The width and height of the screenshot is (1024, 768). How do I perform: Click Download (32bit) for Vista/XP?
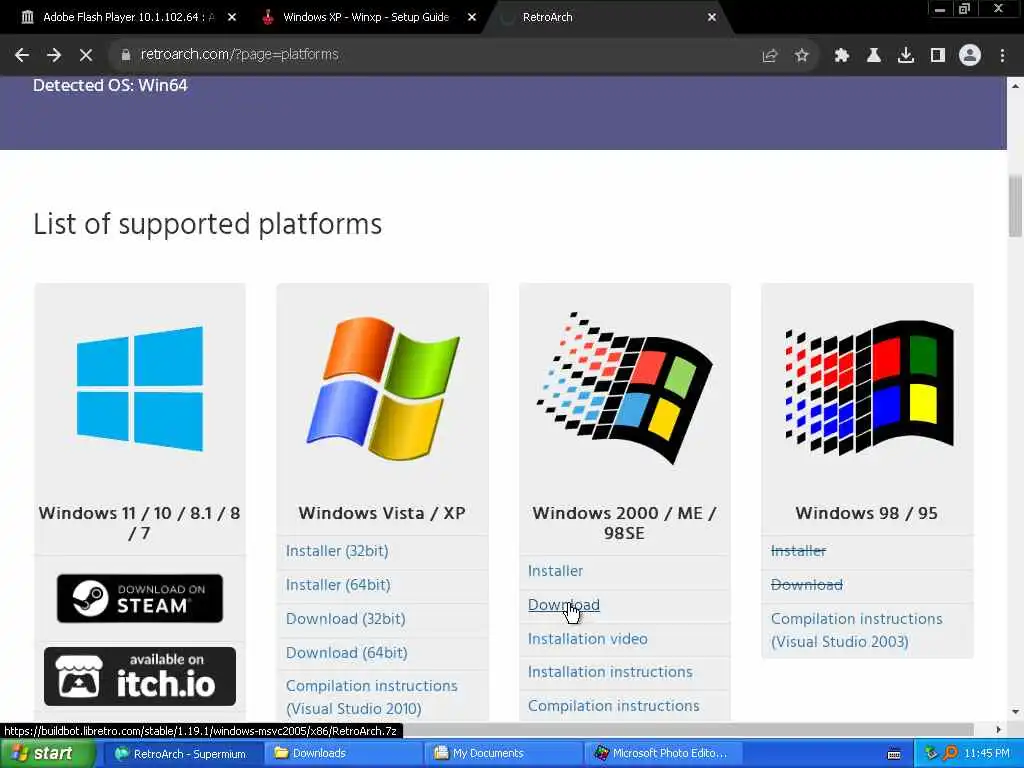click(x=345, y=619)
